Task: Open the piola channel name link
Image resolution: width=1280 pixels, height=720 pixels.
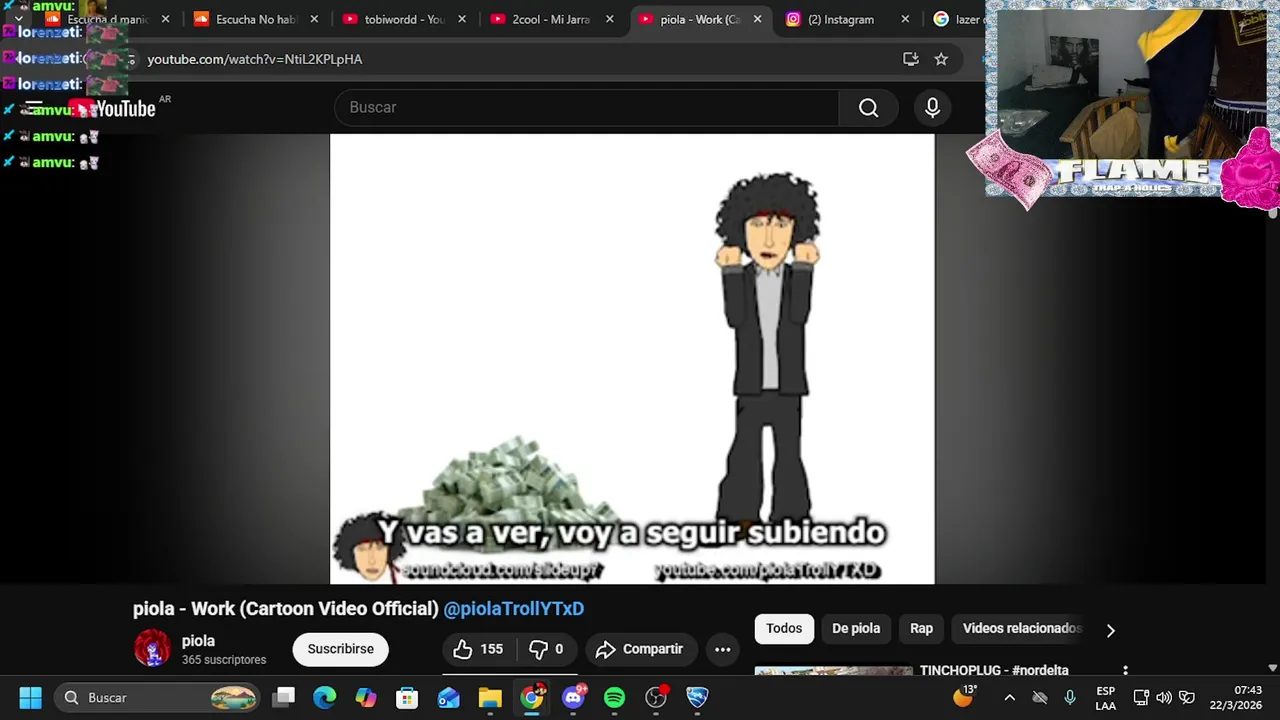Action: click(x=198, y=641)
